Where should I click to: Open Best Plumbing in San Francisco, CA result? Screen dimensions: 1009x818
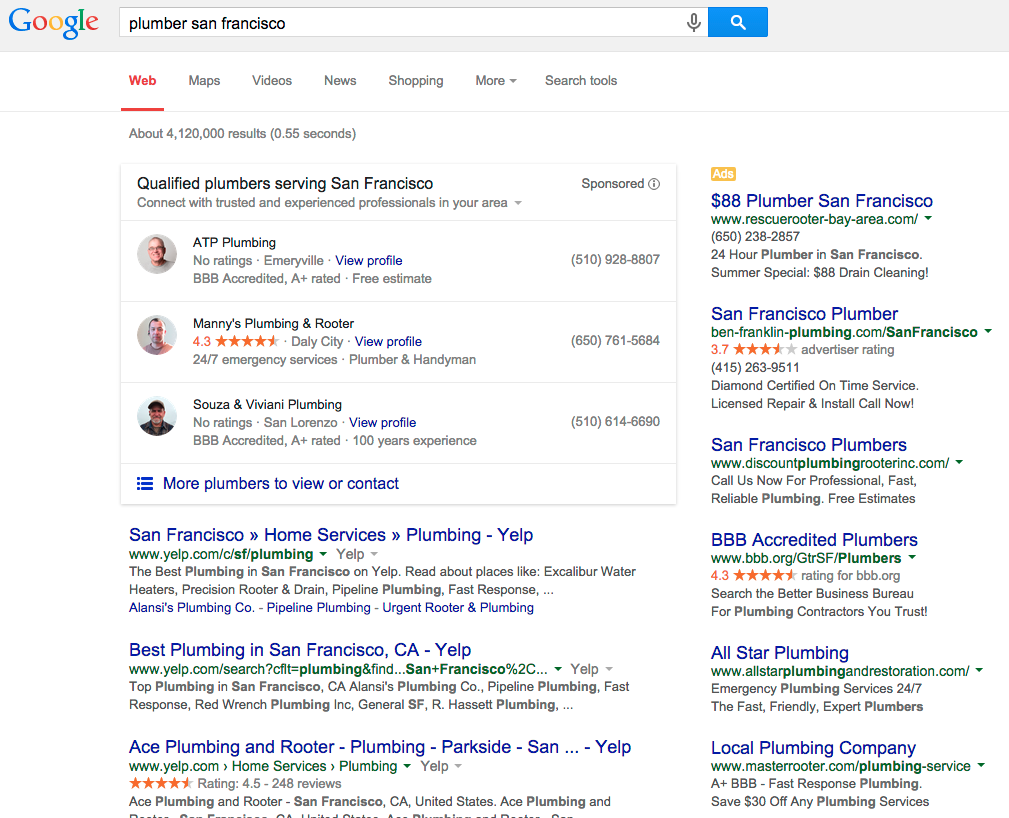pos(300,650)
